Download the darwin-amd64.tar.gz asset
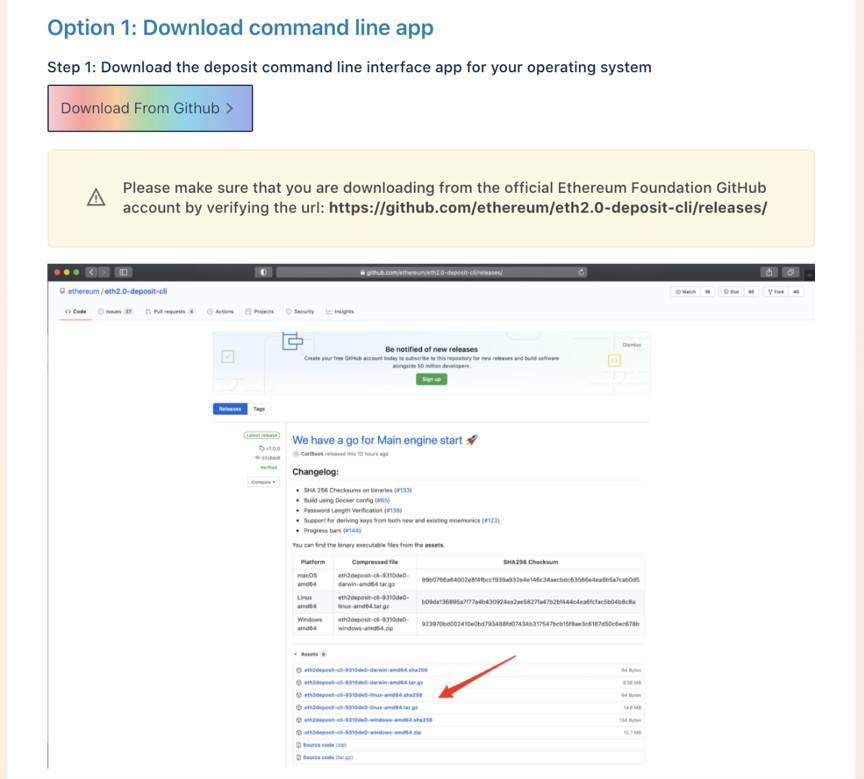The image size is (864, 779). click(x=363, y=683)
